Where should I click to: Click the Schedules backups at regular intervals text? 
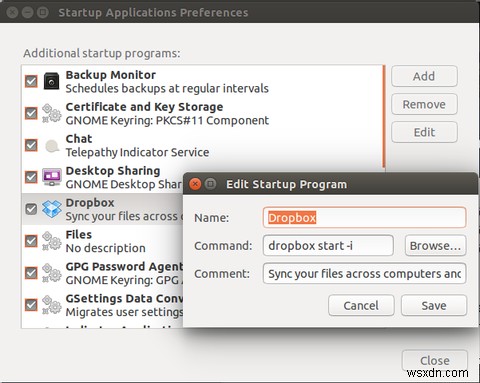click(167, 88)
